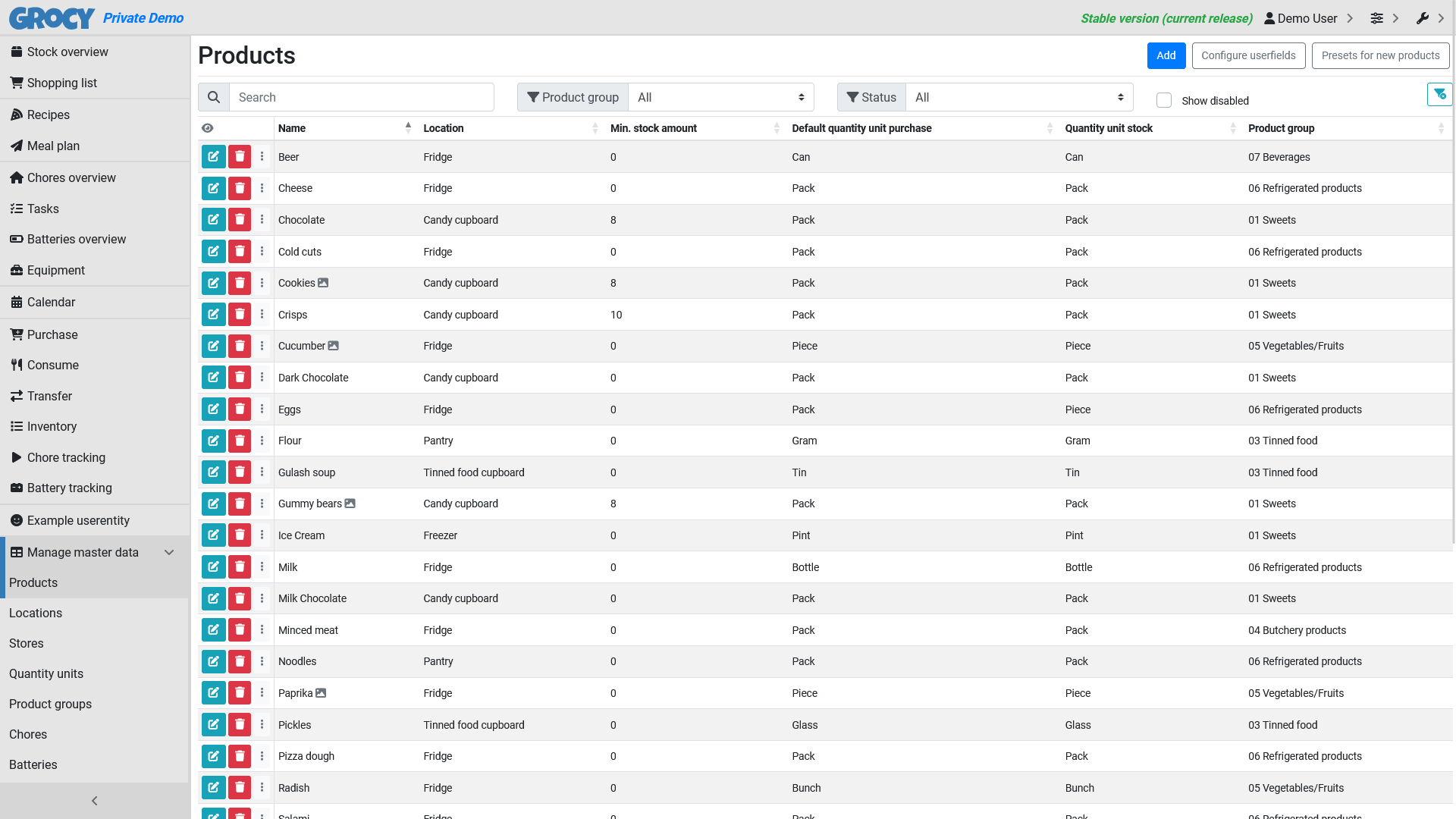
Task: Toggle column visibility eye icon
Action: 208,128
